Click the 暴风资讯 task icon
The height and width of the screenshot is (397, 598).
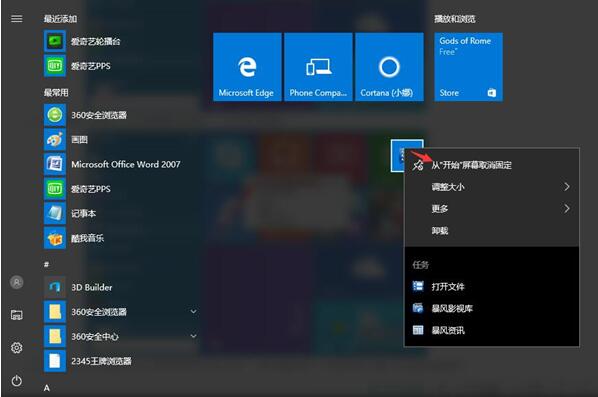(418, 330)
